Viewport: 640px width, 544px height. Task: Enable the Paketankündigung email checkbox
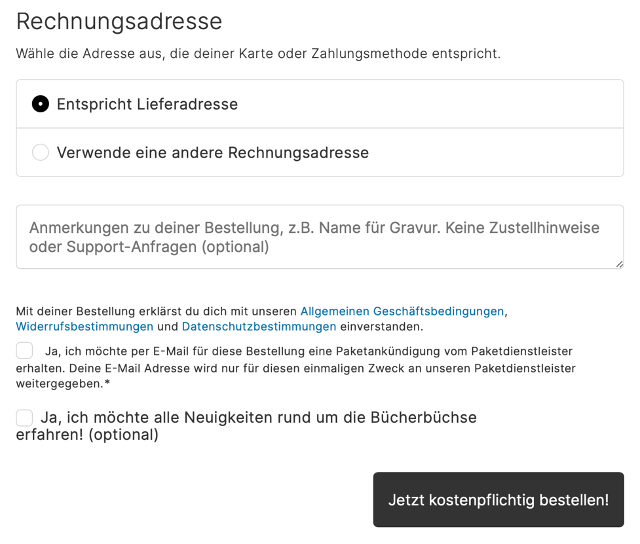tap(24, 351)
